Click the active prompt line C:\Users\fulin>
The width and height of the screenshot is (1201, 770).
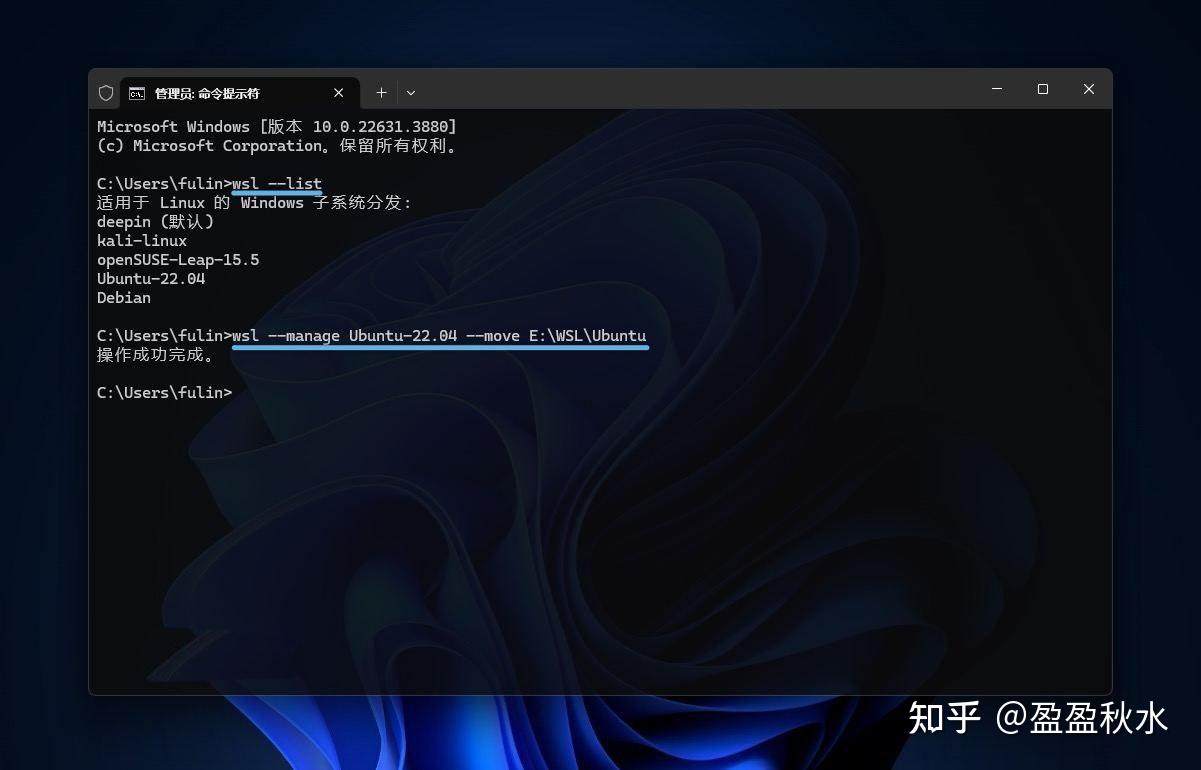[164, 392]
